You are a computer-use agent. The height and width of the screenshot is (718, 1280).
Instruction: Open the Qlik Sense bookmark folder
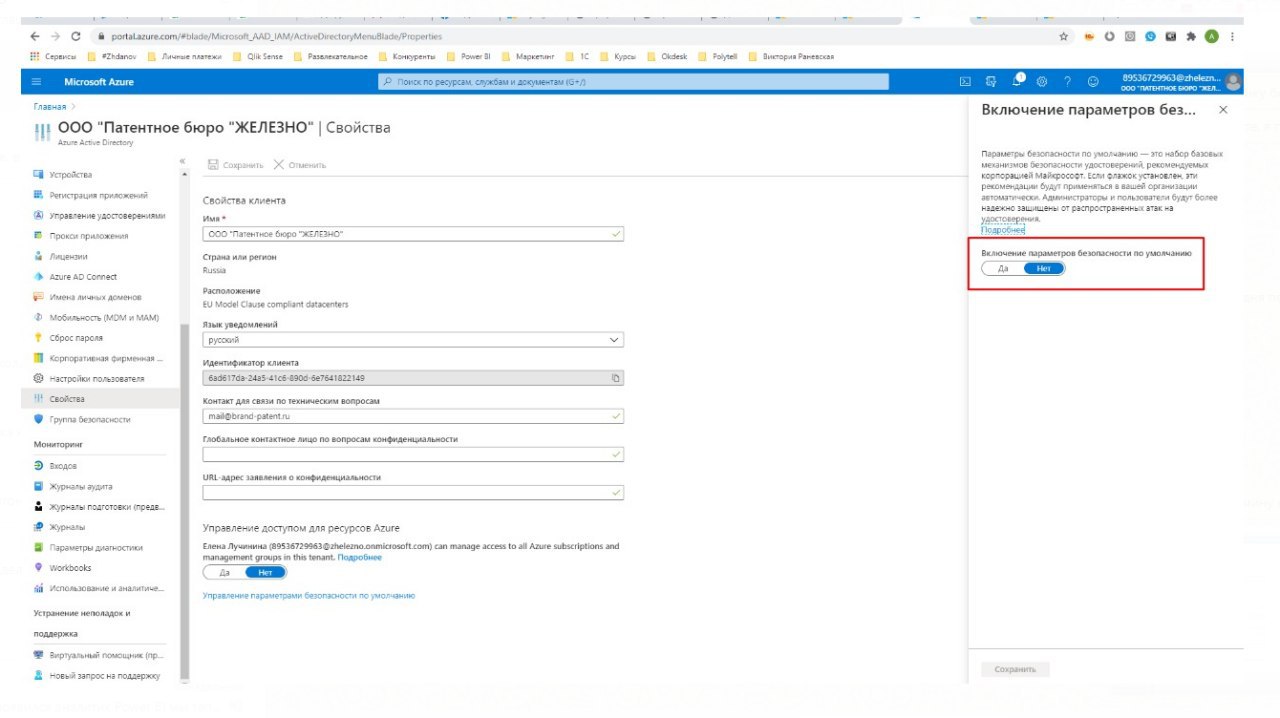(259, 57)
